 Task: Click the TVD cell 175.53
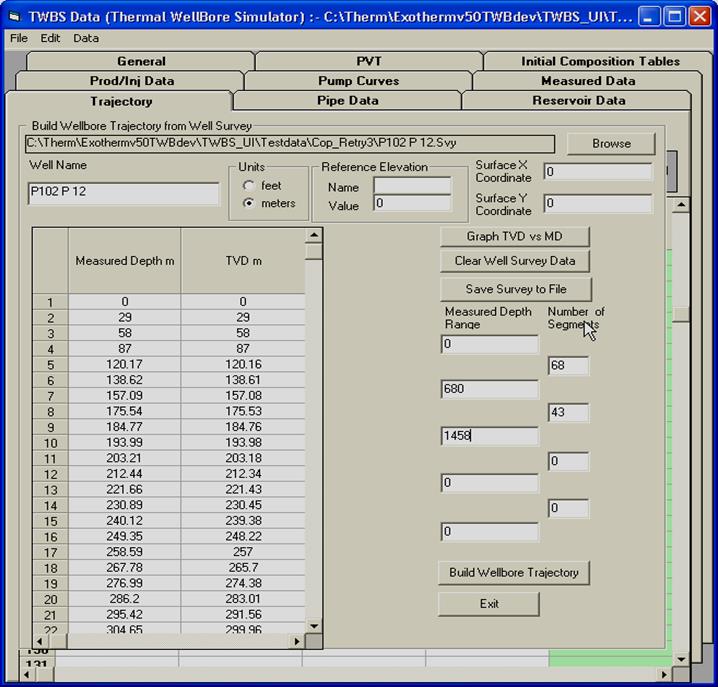click(243, 411)
